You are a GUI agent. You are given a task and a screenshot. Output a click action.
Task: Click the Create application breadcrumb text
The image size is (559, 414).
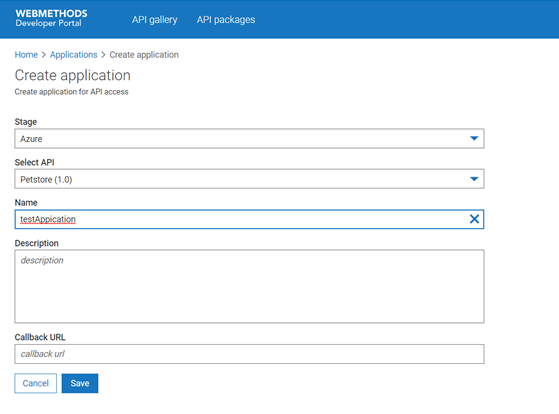[144, 55]
